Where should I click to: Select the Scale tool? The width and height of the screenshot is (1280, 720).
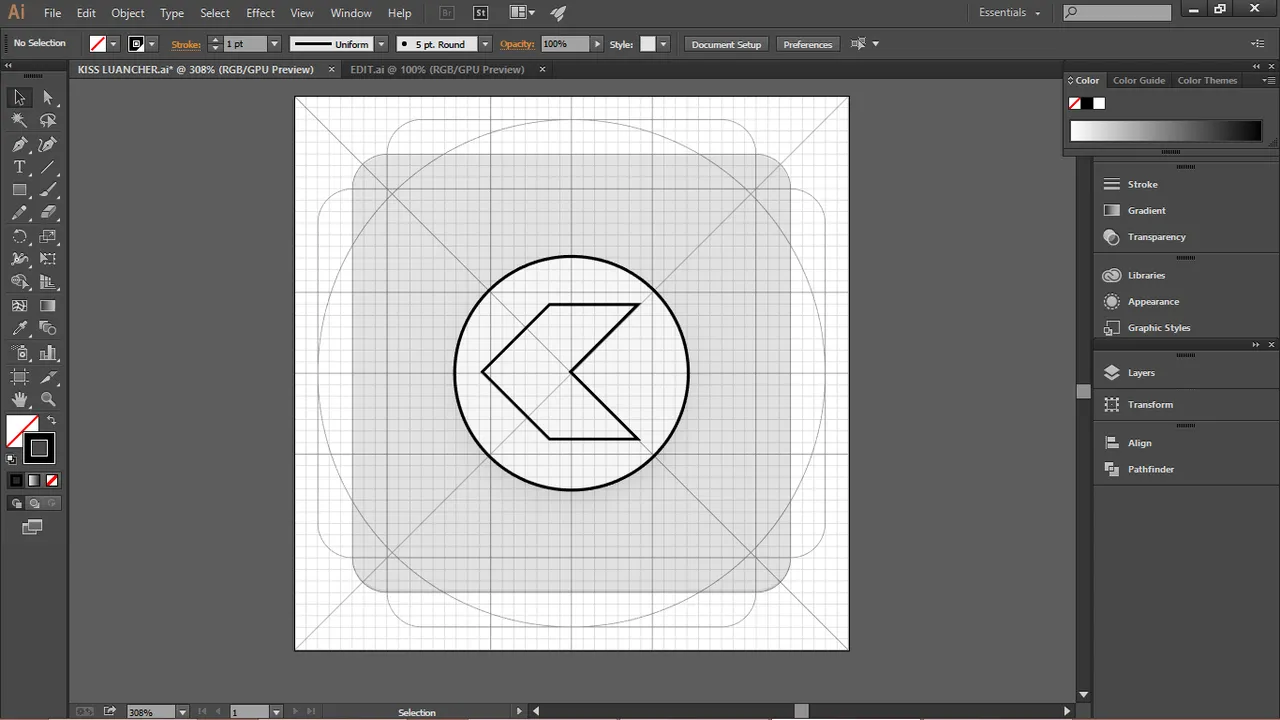click(47, 237)
